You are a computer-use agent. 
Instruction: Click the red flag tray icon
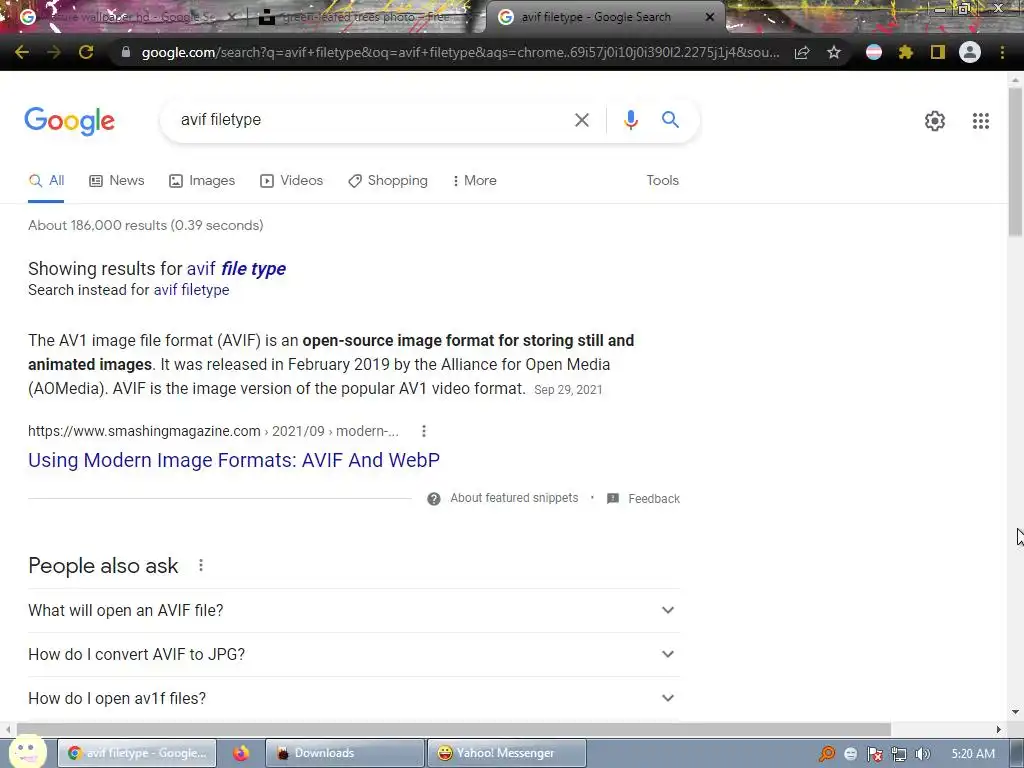pyautogui.click(x=874, y=754)
